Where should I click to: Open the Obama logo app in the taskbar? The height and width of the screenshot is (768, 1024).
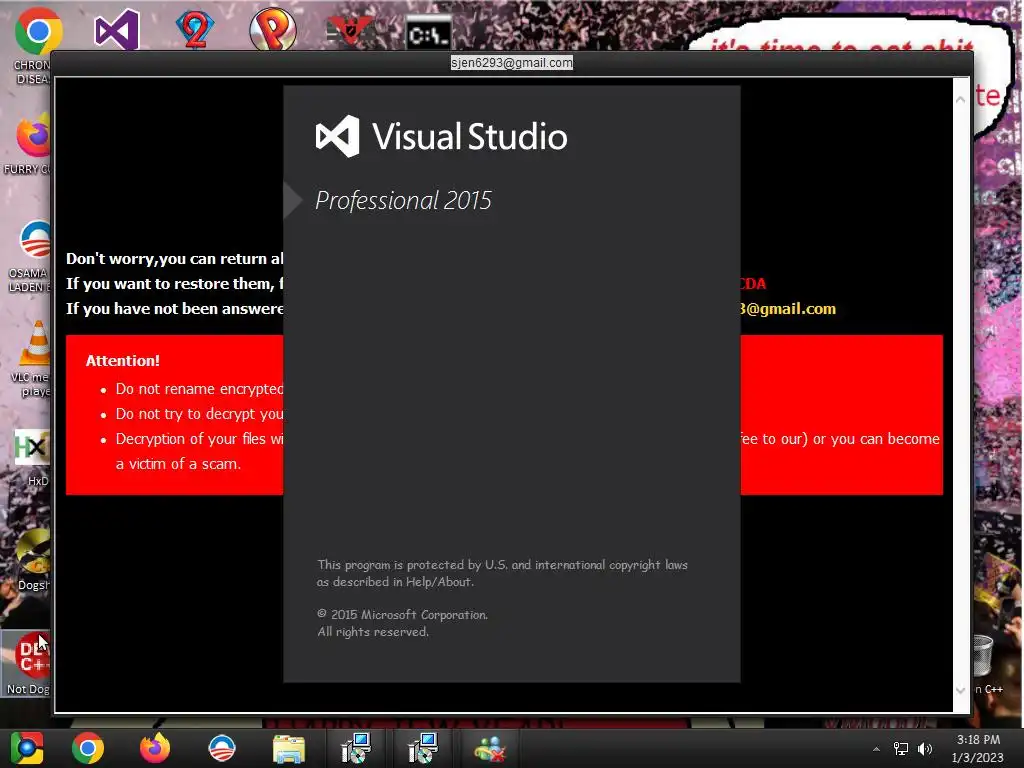(221, 748)
